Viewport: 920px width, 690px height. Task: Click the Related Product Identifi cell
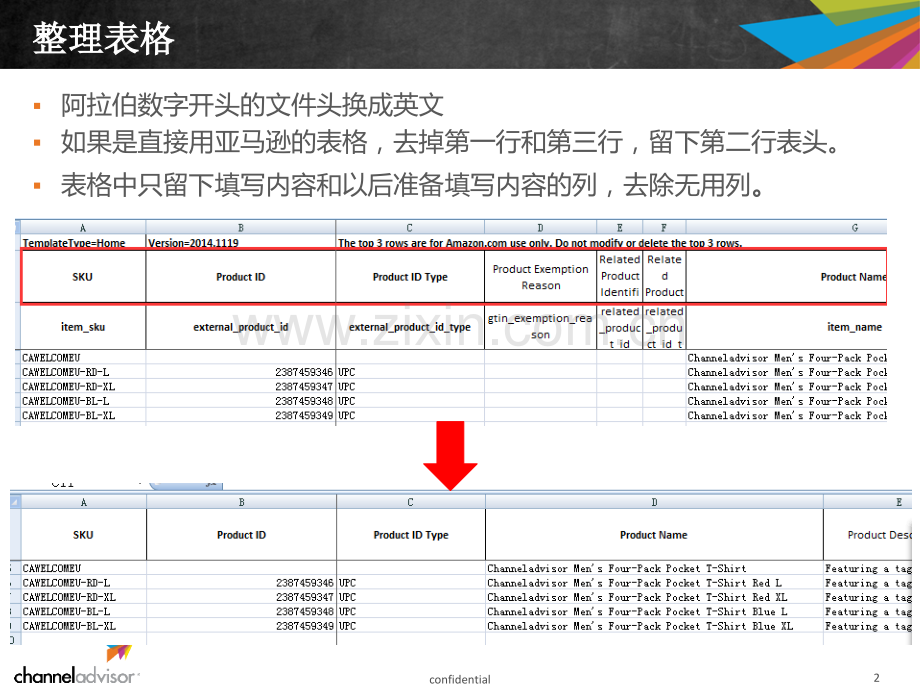pos(620,276)
